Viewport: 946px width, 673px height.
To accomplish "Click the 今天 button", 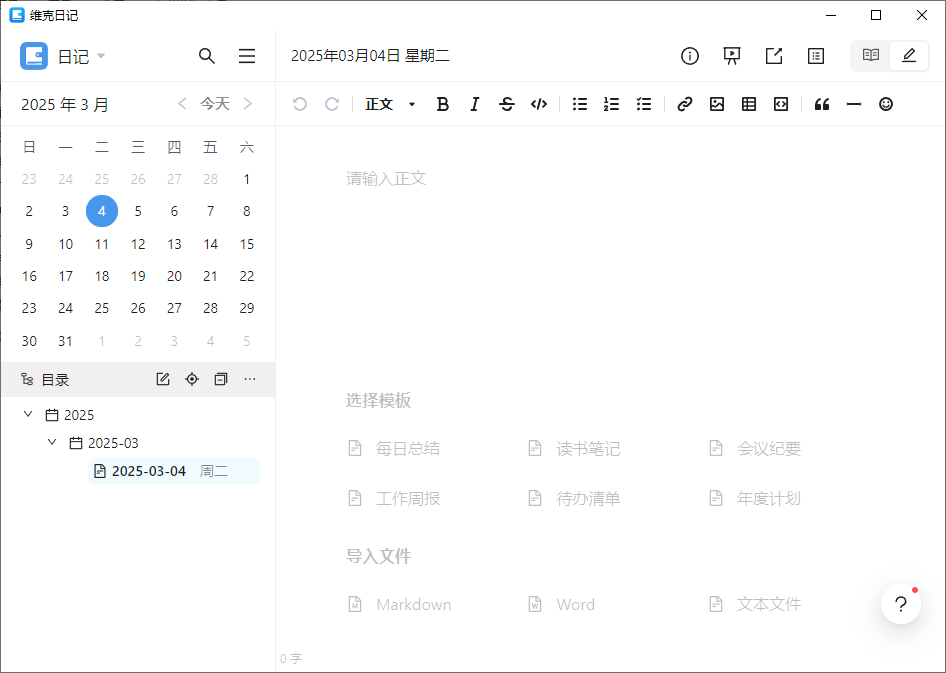I will [x=215, y=103].
